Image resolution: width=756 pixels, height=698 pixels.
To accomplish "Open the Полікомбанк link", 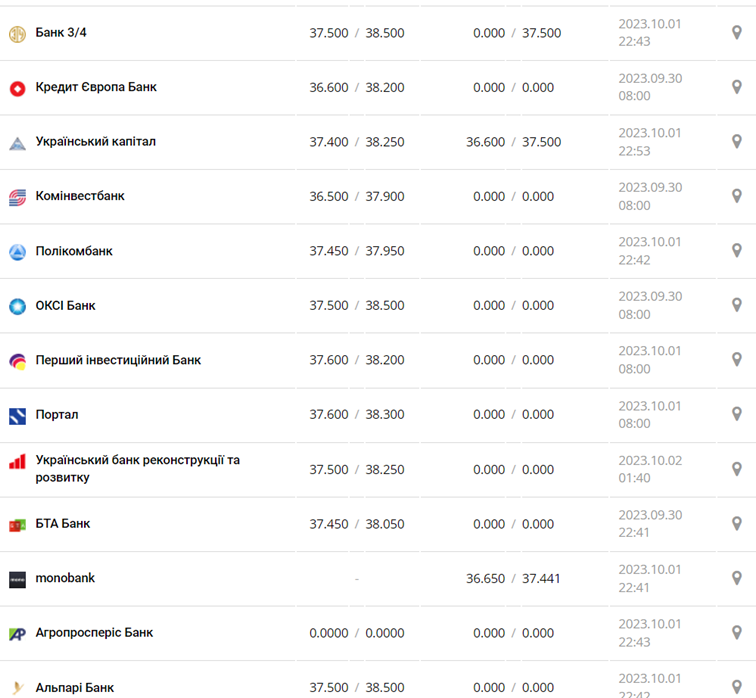I will (74, 251).
